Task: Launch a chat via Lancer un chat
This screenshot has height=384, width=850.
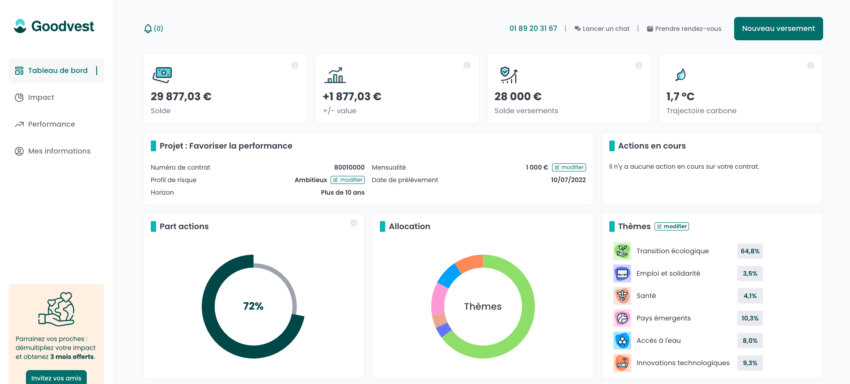Action: (602, 29)
